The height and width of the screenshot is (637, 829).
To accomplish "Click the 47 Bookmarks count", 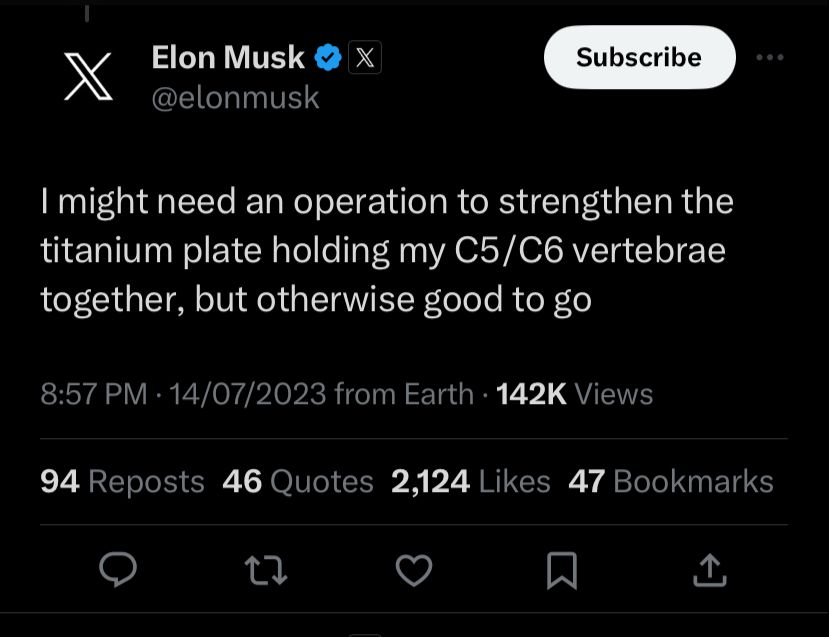I will 670,482.
